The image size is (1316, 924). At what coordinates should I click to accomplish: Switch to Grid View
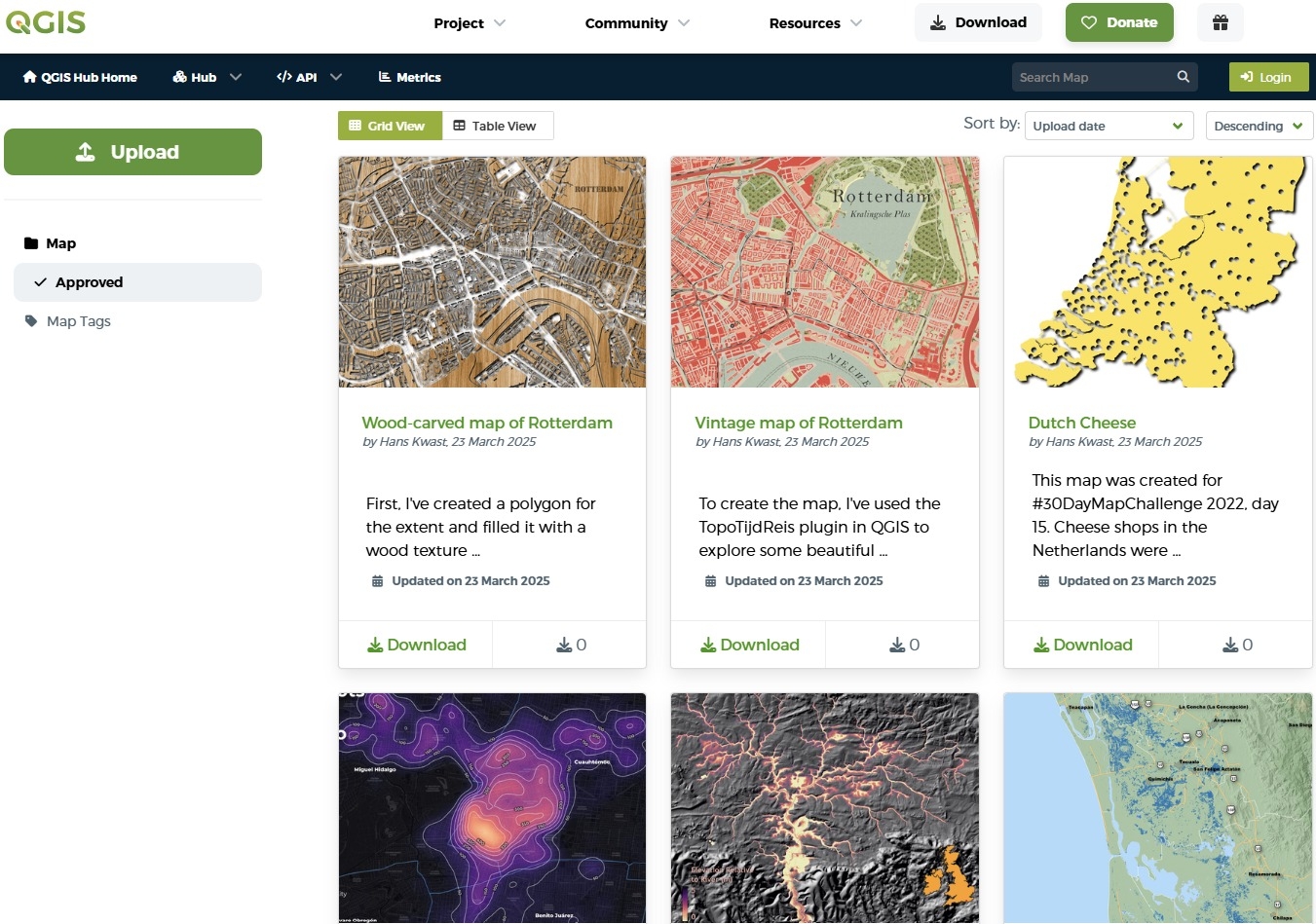coord(390,126)
